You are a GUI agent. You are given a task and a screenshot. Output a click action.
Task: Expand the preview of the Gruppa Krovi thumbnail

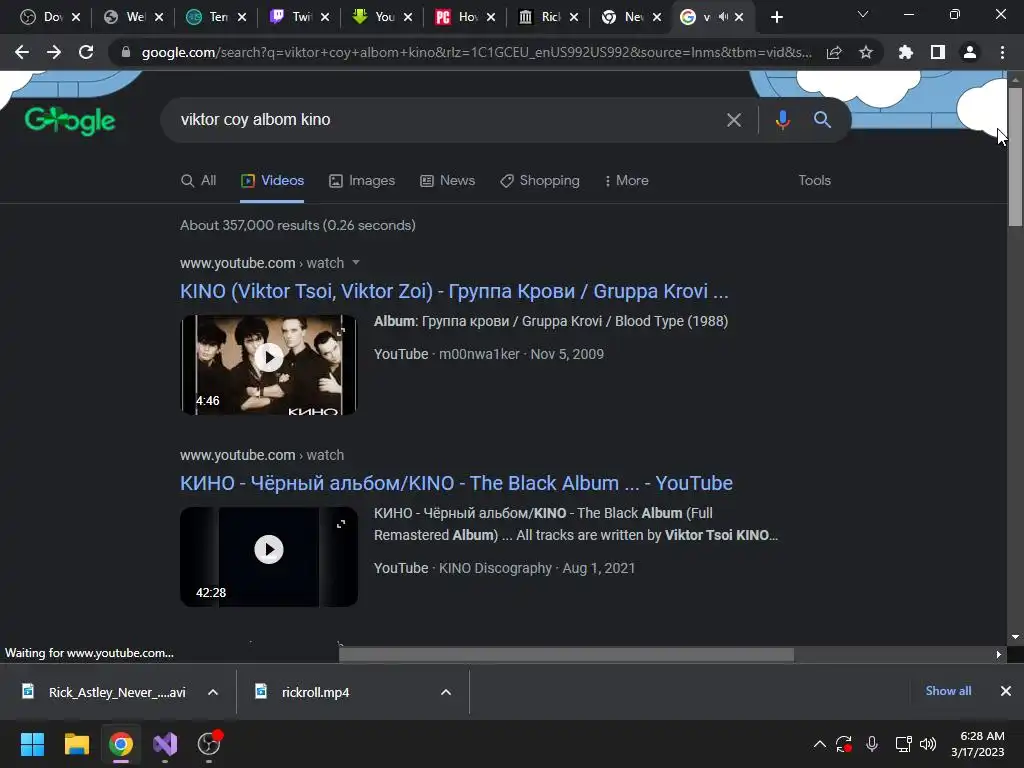[341, 332]
